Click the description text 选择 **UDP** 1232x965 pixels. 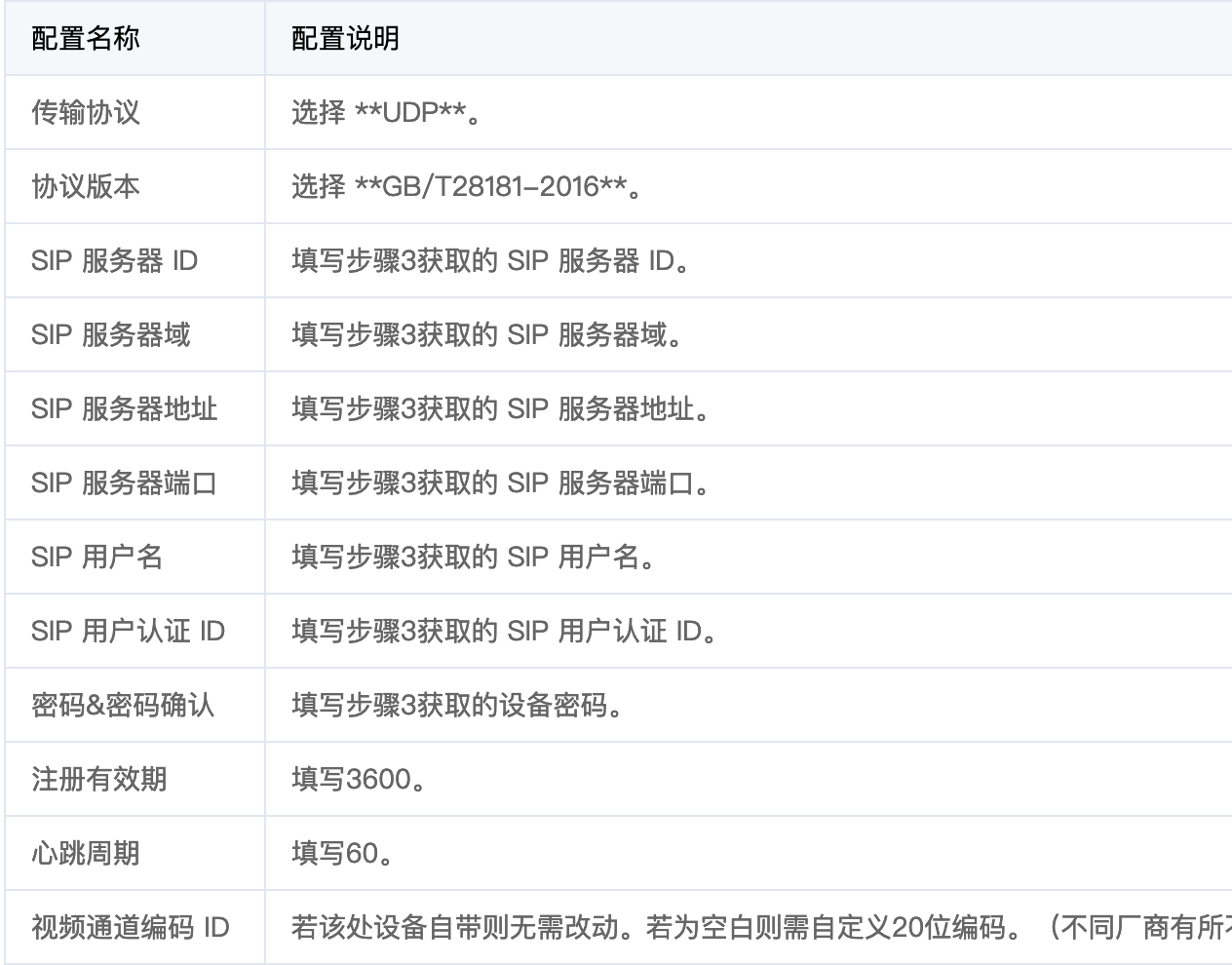(387, 113)
